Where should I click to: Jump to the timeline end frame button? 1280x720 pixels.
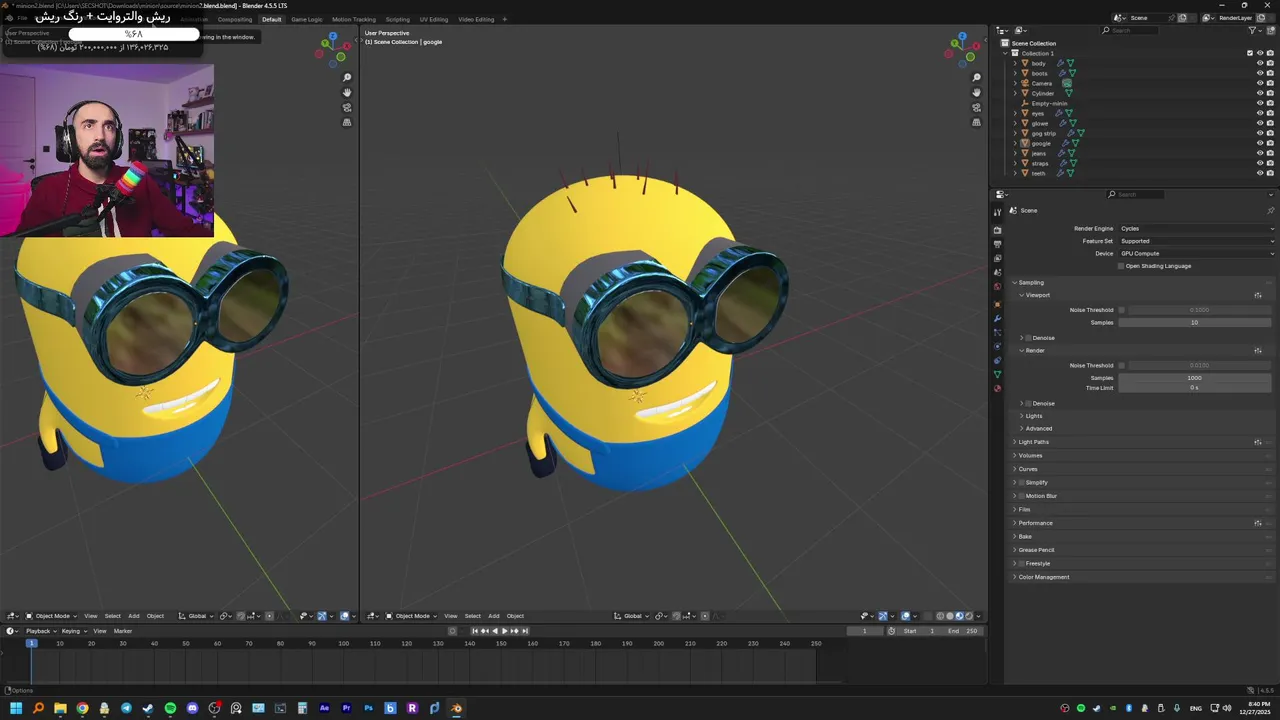click(x=524, y=631)
